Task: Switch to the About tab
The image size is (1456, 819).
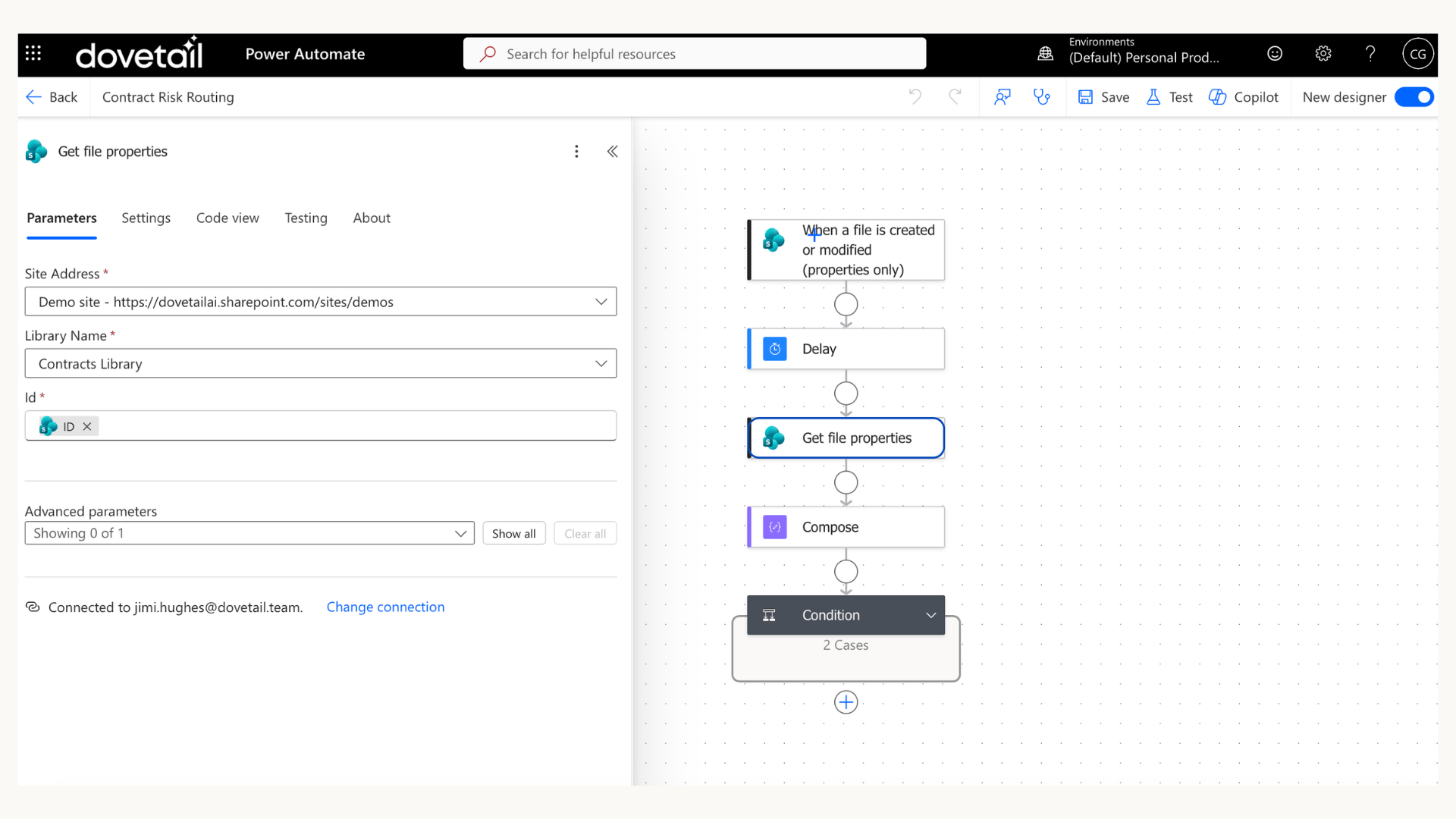Action: [x=372, y=218]
